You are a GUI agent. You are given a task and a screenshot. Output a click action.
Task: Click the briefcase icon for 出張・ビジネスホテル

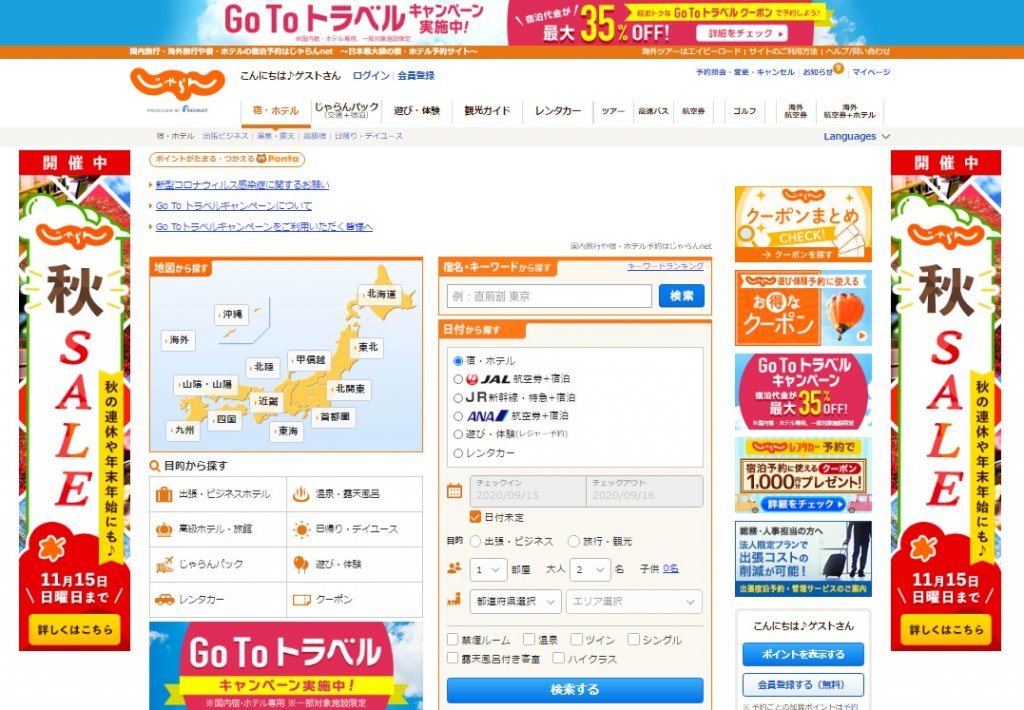[164, 494]
